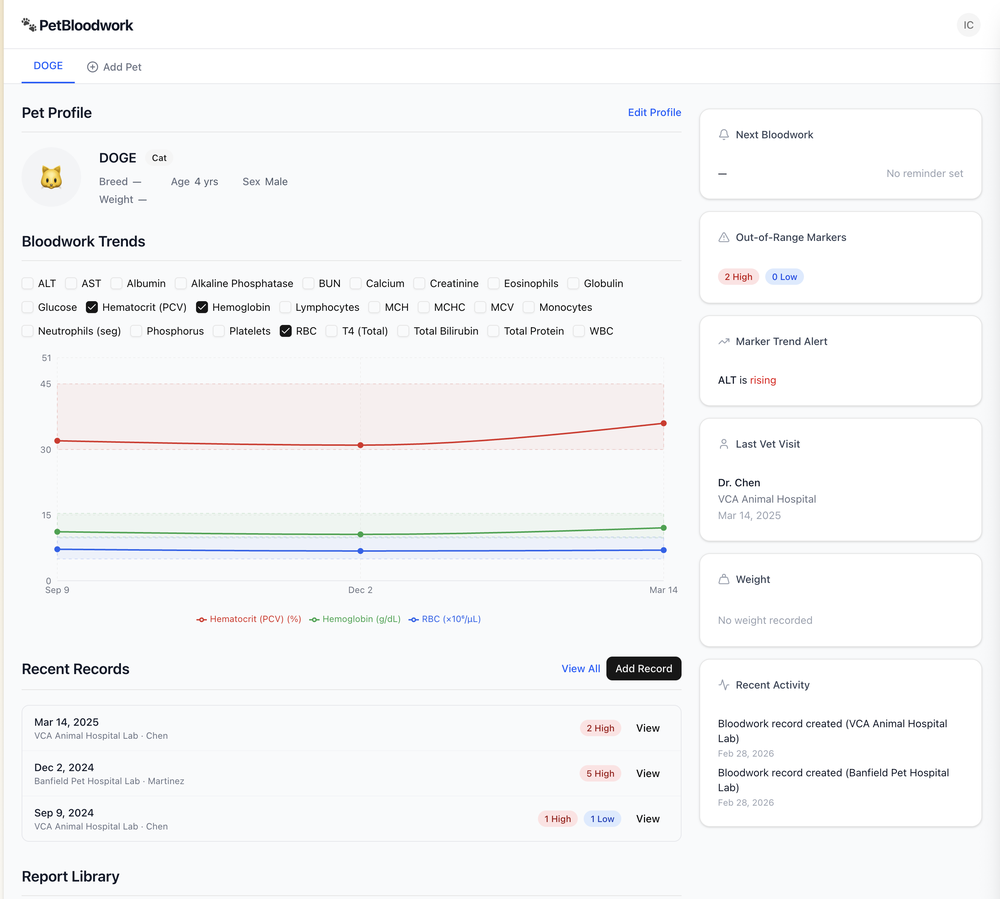Open the IC user avatar

tap(968, 25)
